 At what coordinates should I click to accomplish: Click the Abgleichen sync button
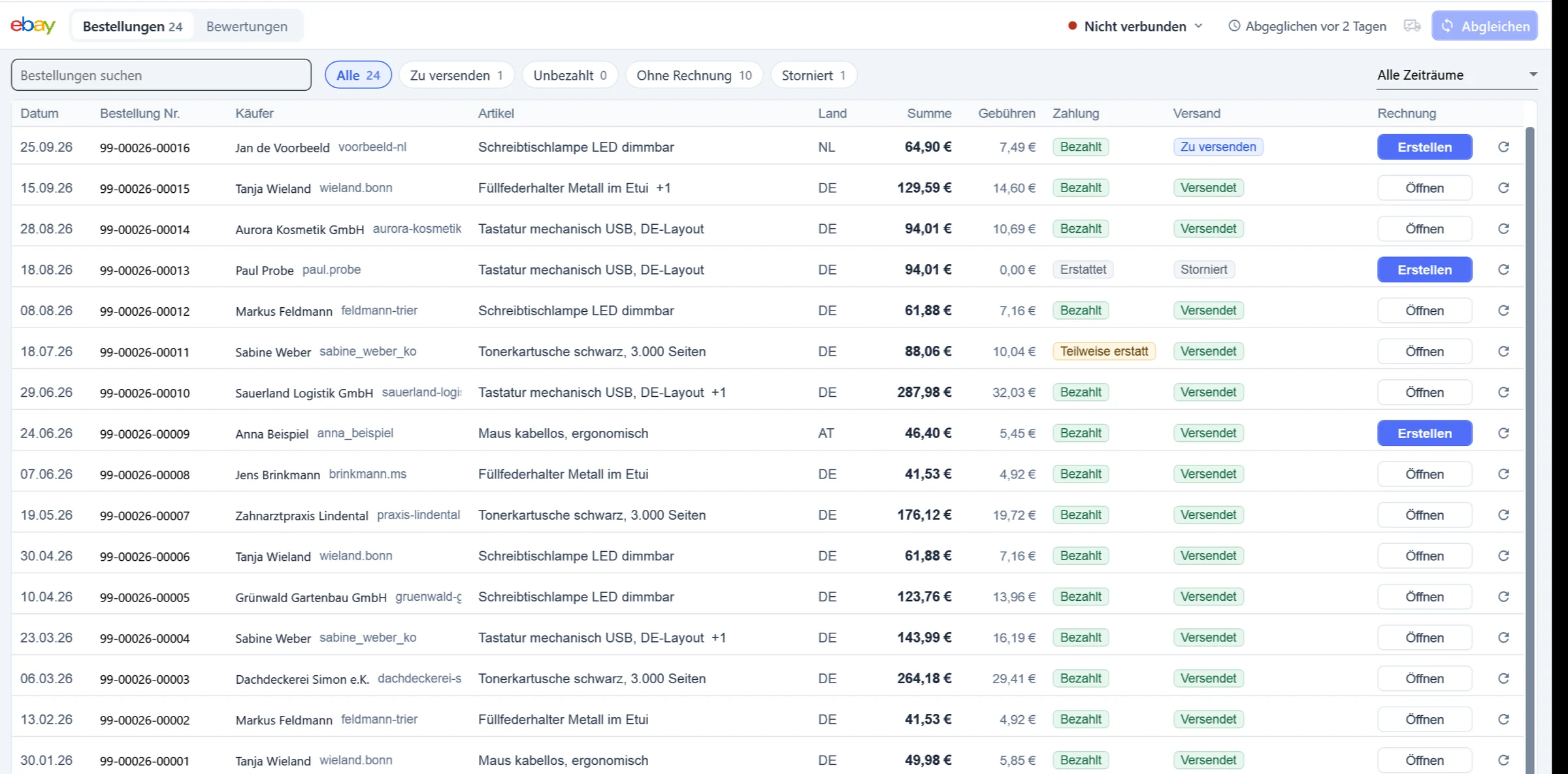(x=1484, y=26)
